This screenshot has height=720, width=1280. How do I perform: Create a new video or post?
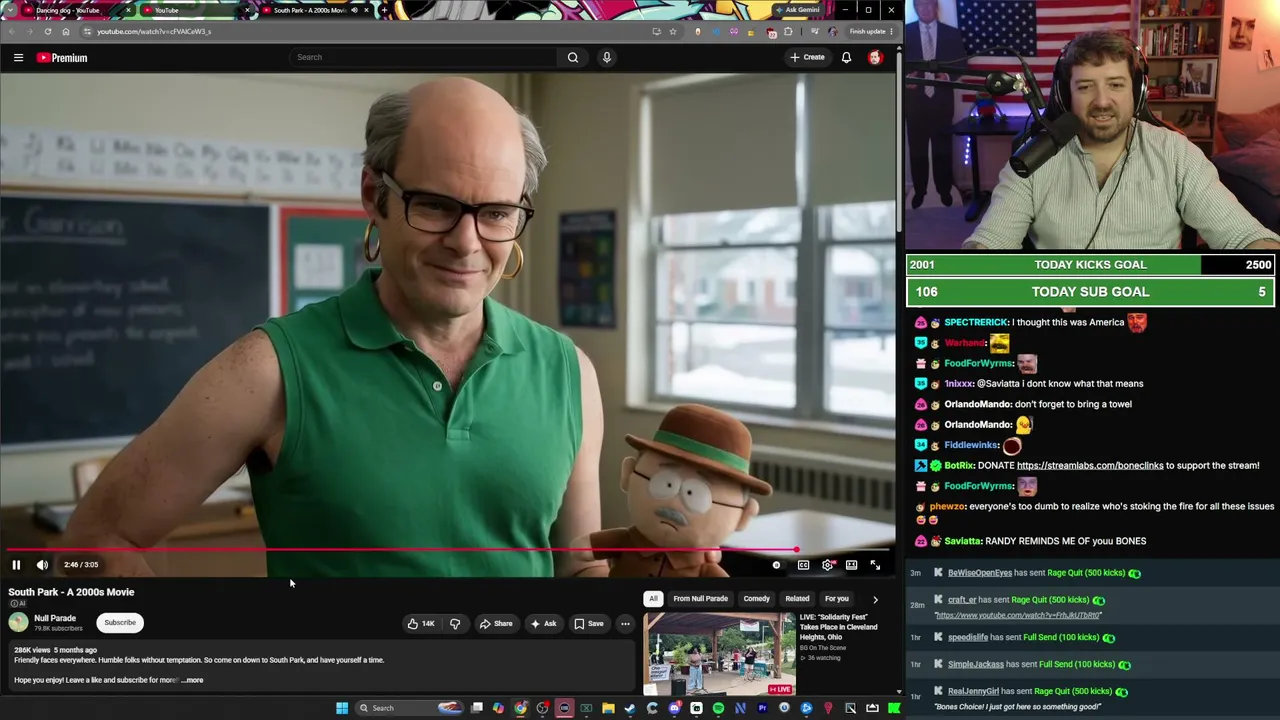(x=808, y=57)
